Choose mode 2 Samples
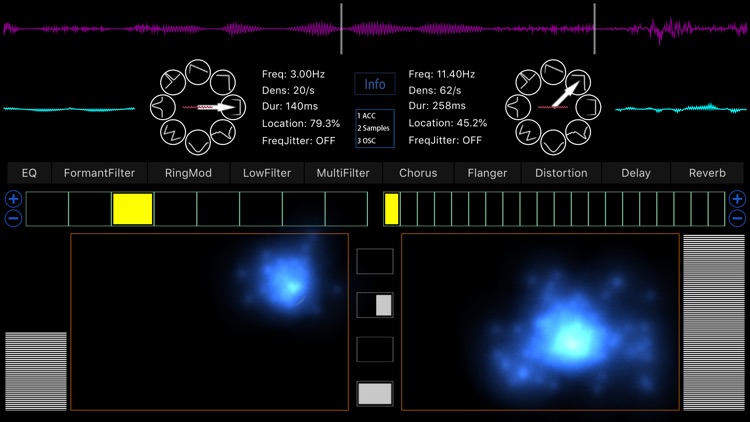This screenshot has height=422, width=750. tap(374, 128)
